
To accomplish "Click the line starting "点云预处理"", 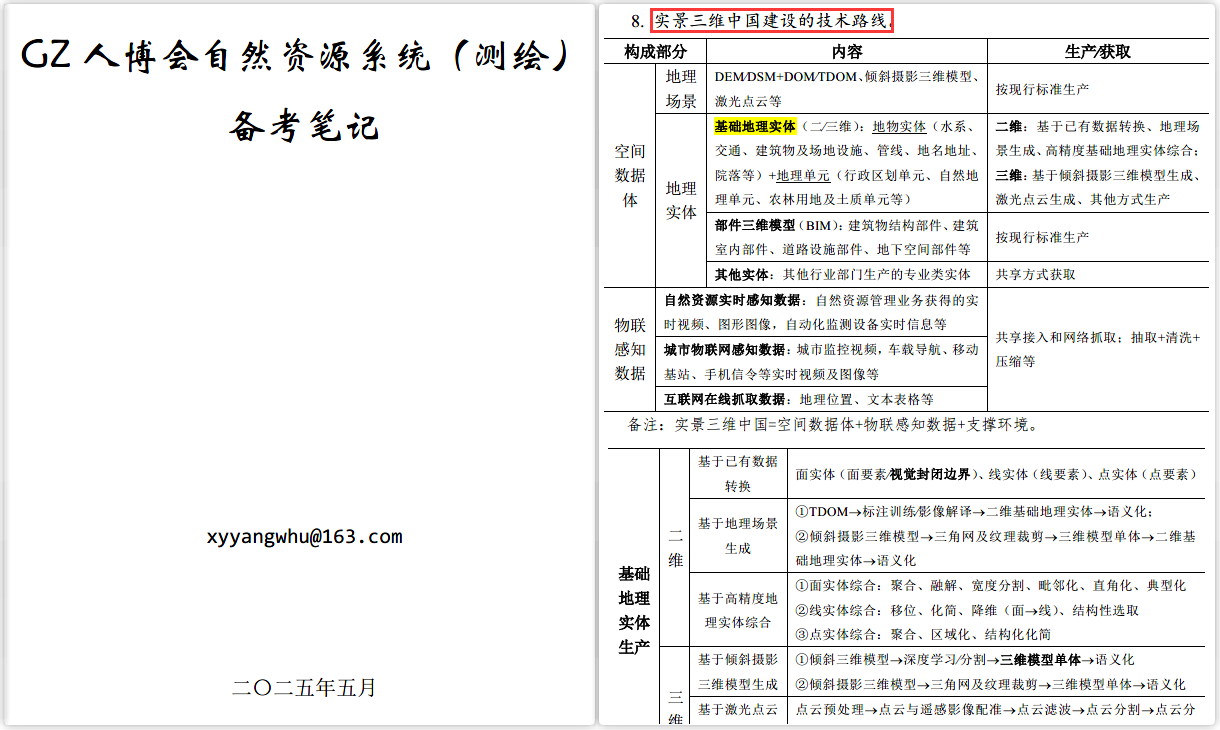I will tap(995, 710).
